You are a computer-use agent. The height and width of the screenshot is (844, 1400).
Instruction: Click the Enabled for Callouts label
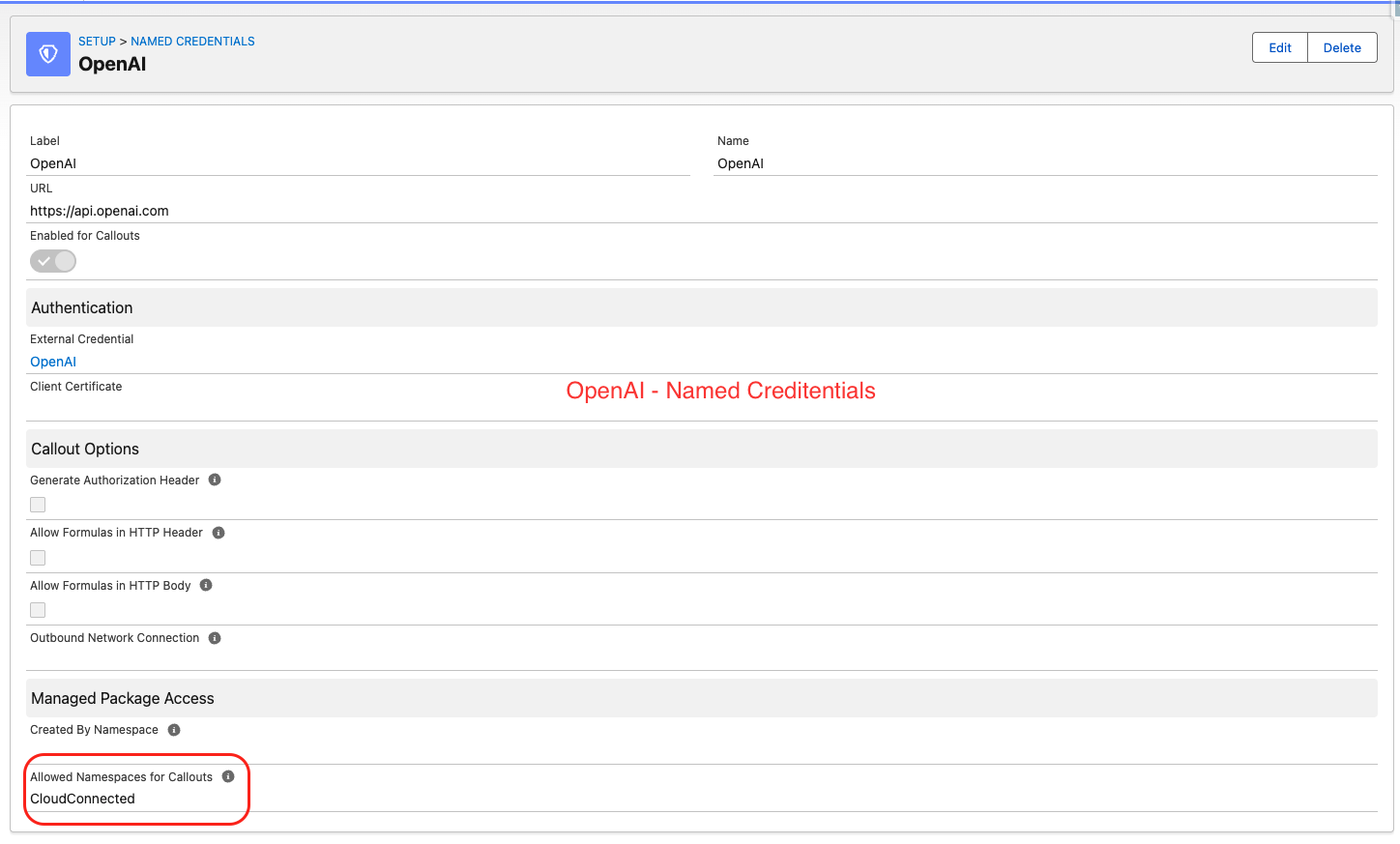[x=85, y=236]
